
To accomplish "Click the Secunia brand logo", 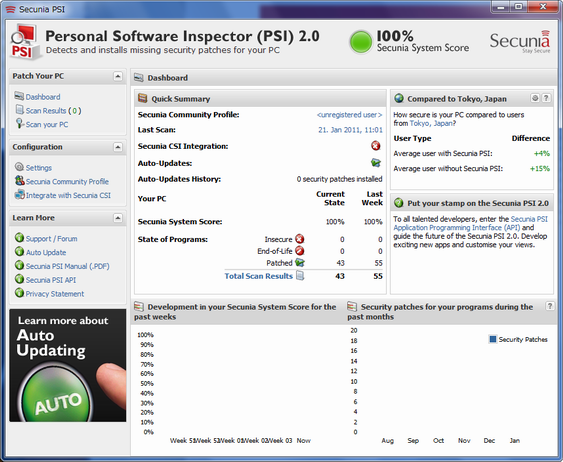I will 520,41.
